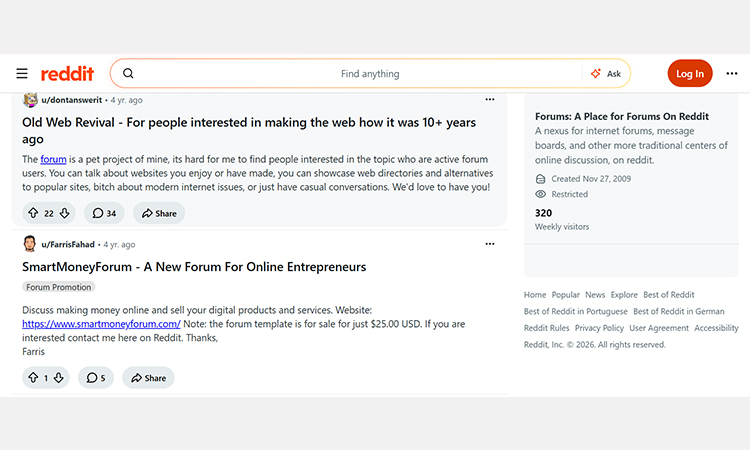Open the Reddit Rules footer link
The width and height of the screenshot is (750, 450).
click(x=547, y=328)
